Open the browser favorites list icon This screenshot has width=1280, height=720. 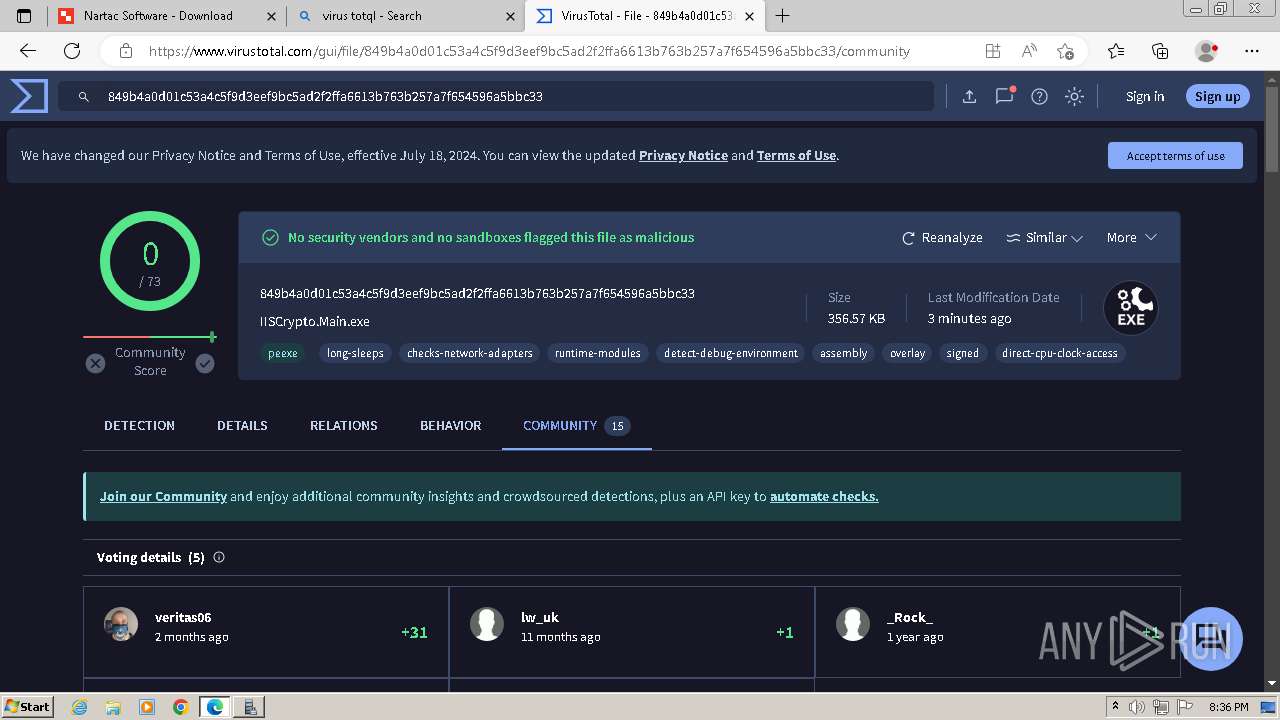(1116, 51)
